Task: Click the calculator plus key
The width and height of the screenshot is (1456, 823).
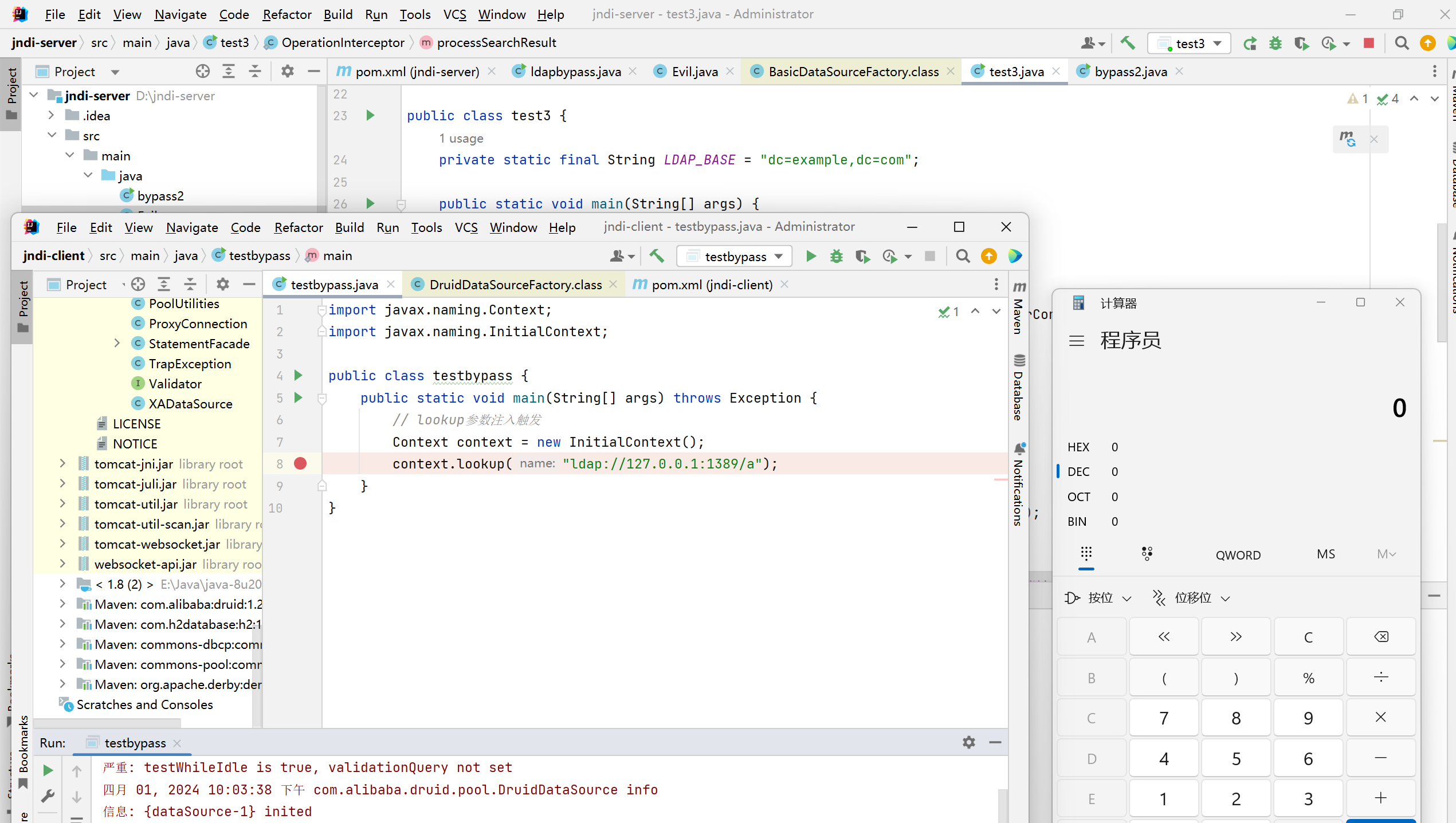Action: pyautogui.click(x=1381, y=798)
